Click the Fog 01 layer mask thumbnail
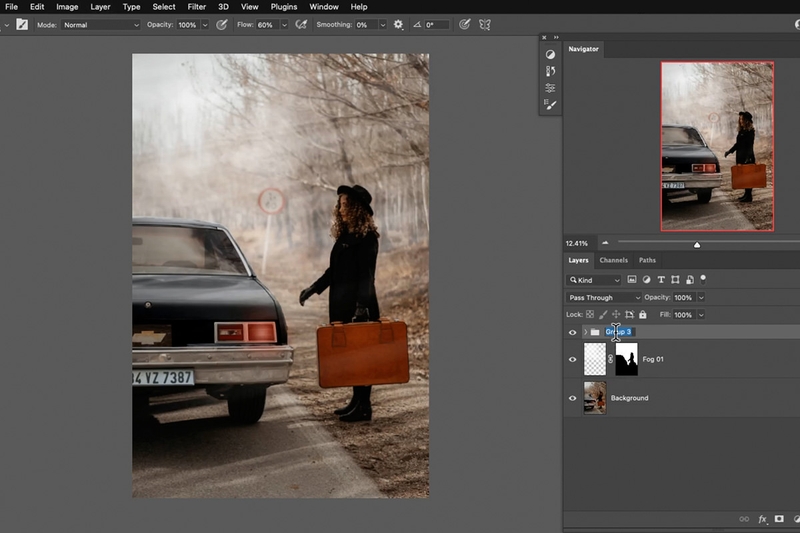The width and height of the screenshot is (800, 533). pos(627,359)
